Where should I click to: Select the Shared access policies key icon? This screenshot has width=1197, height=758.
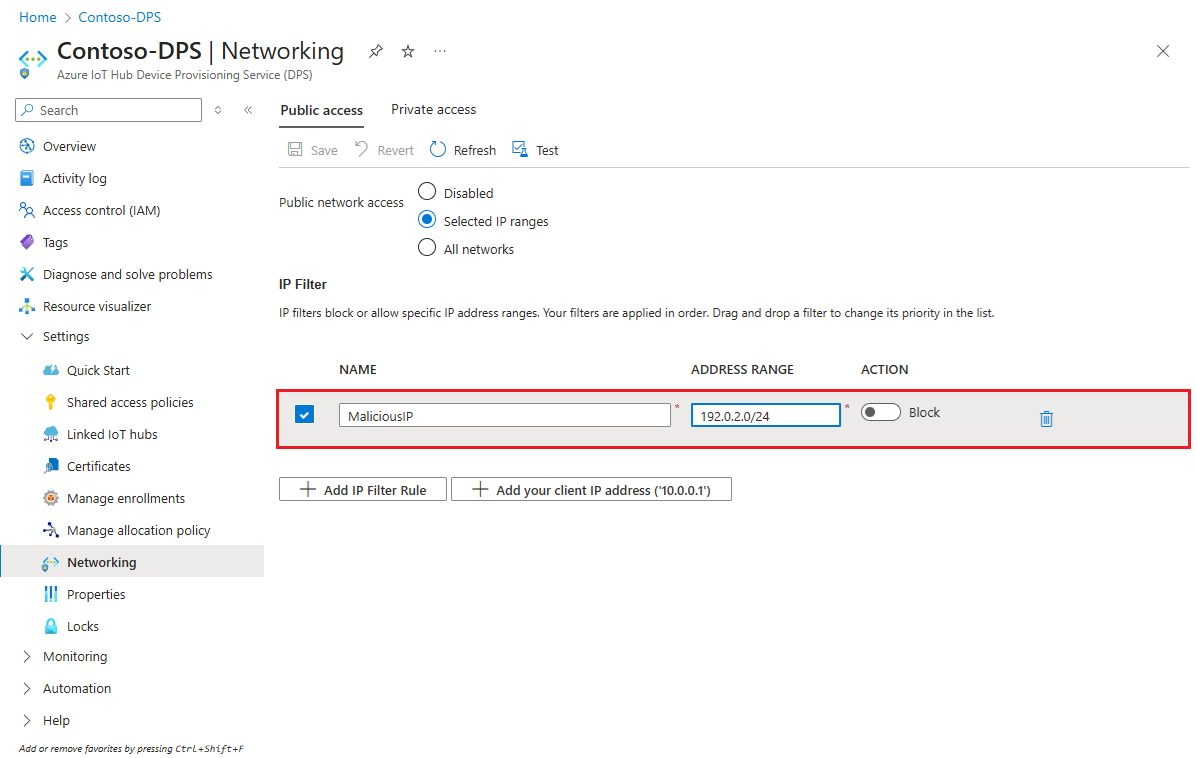click(x=49, y=402)
